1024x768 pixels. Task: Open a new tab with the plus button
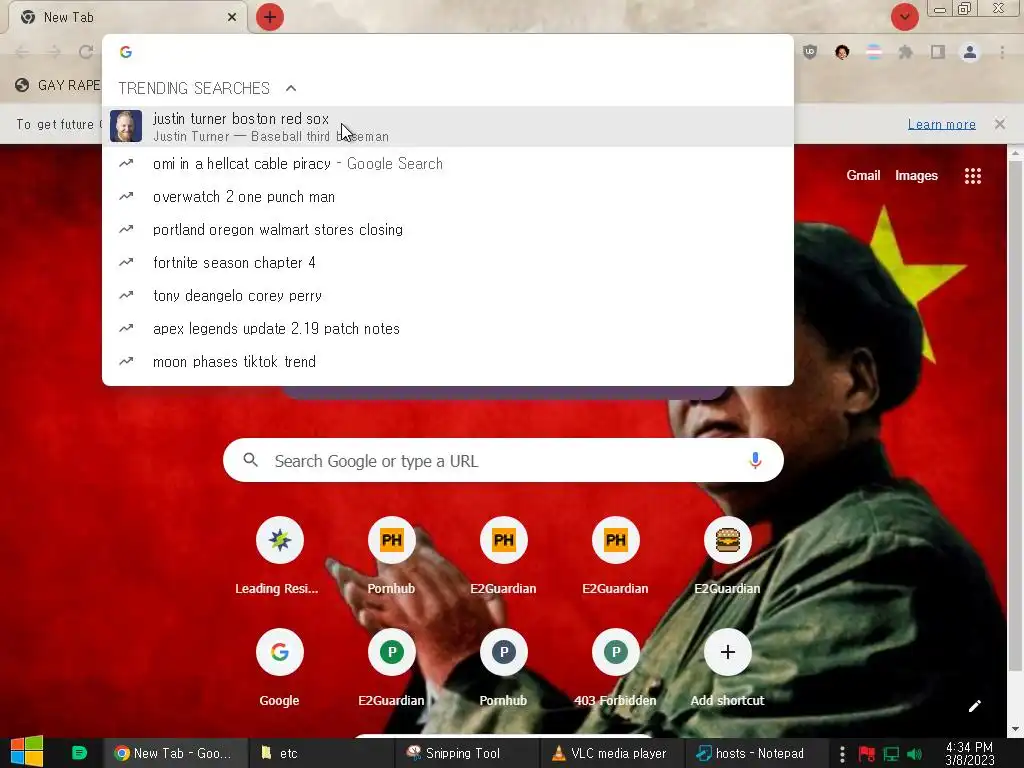pyautogui.click(x=270, y=17)
